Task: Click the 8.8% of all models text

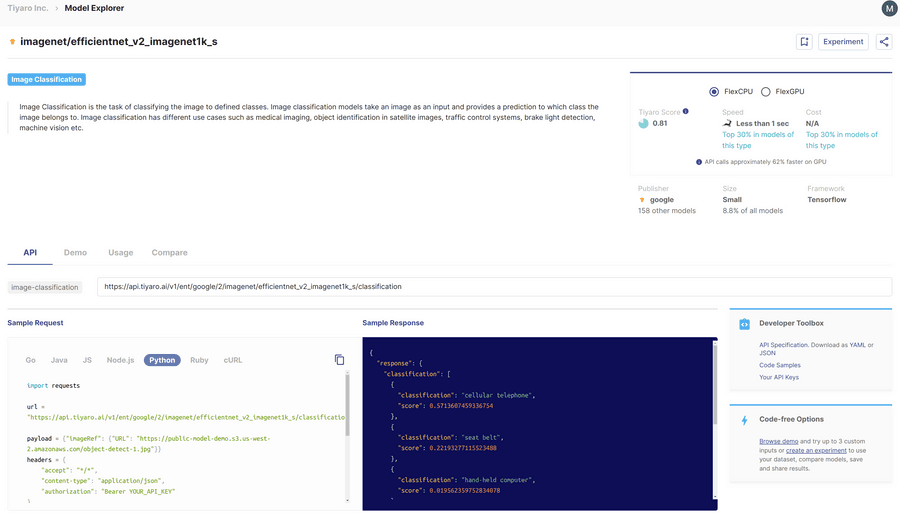Action: tap(752, 211)
